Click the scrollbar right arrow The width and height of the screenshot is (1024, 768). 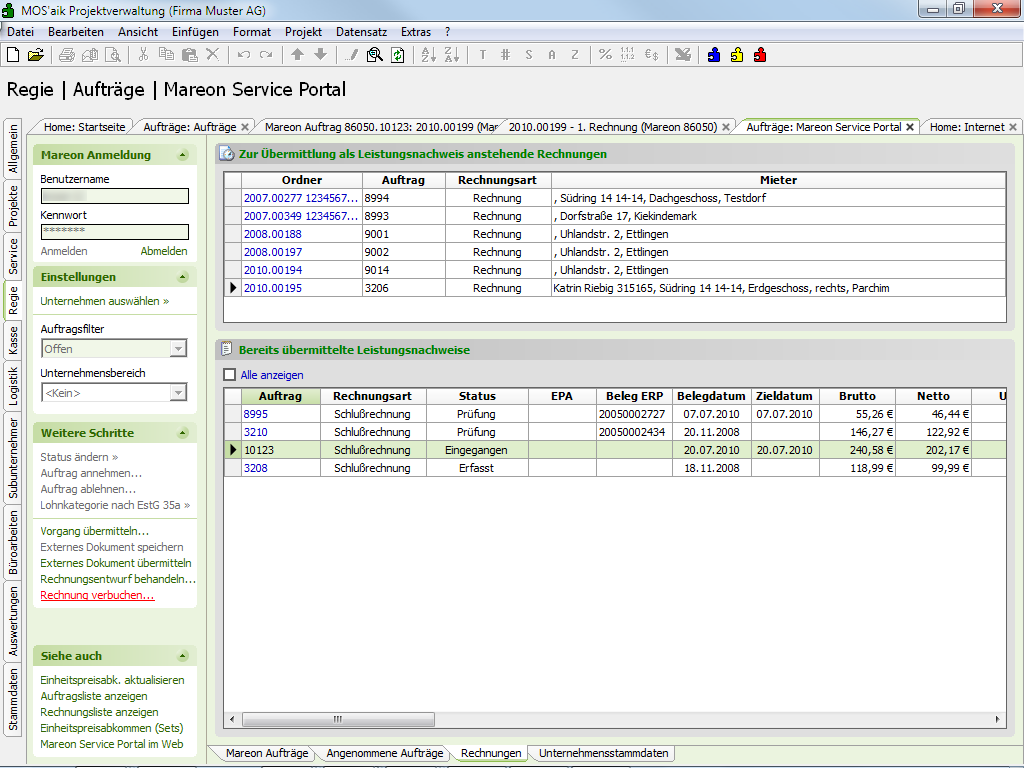coord(997,719)
